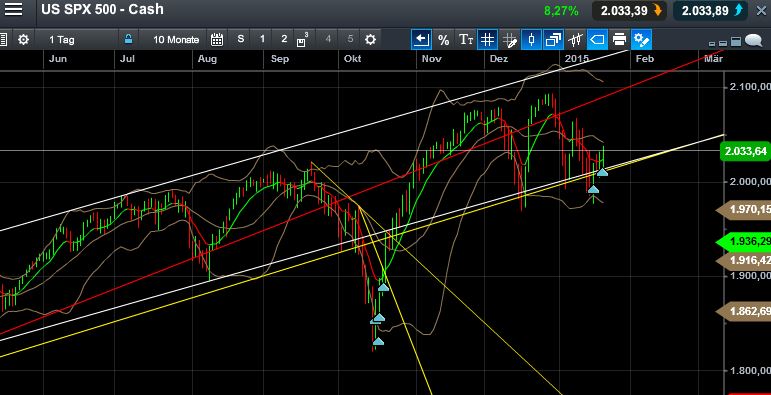Viewport: 771px width, 395px height.
Task: Open the list panel icon at far left
Action: point(3,39)
